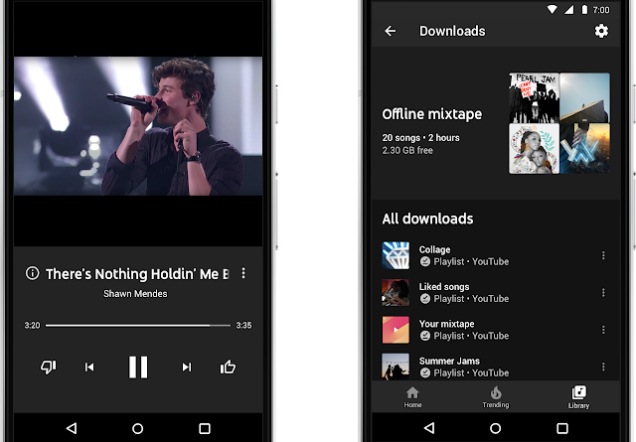Tap the 7:00 clock in status bar

(x=601, y=10)
